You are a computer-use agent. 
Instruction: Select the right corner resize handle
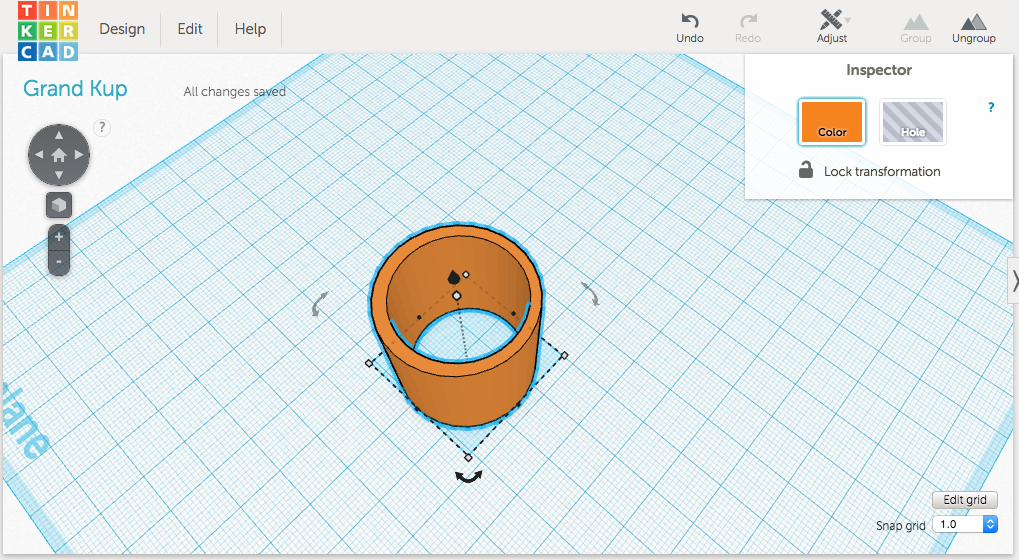click(564, 355)
